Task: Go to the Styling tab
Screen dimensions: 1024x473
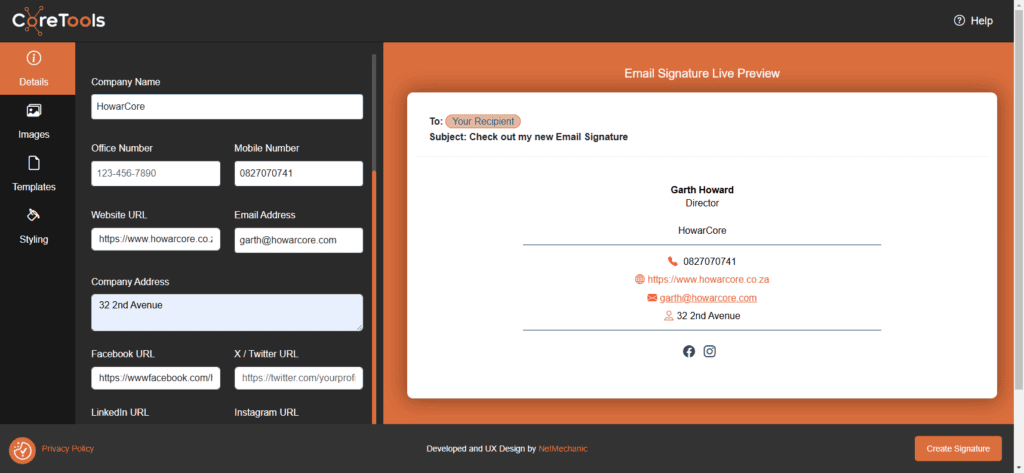Action: [x=34, y=225]
